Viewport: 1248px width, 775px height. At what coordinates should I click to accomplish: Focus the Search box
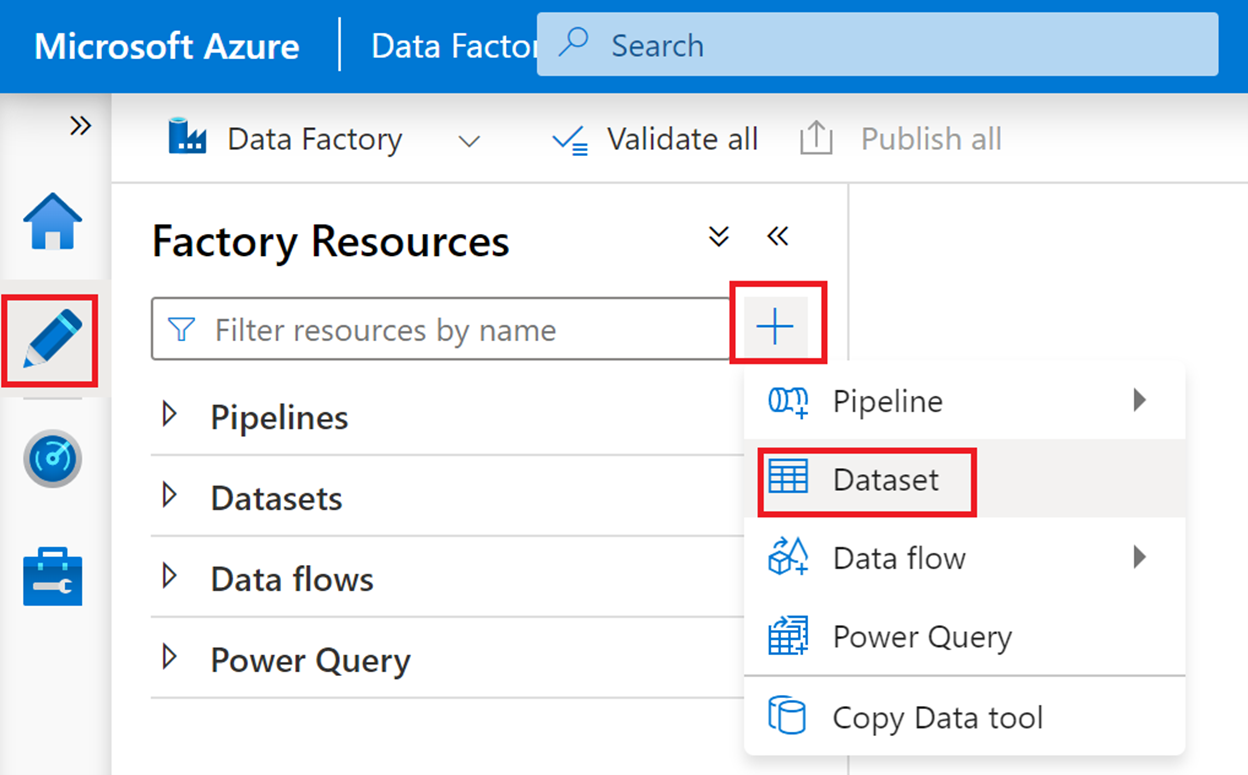(877, 45)
